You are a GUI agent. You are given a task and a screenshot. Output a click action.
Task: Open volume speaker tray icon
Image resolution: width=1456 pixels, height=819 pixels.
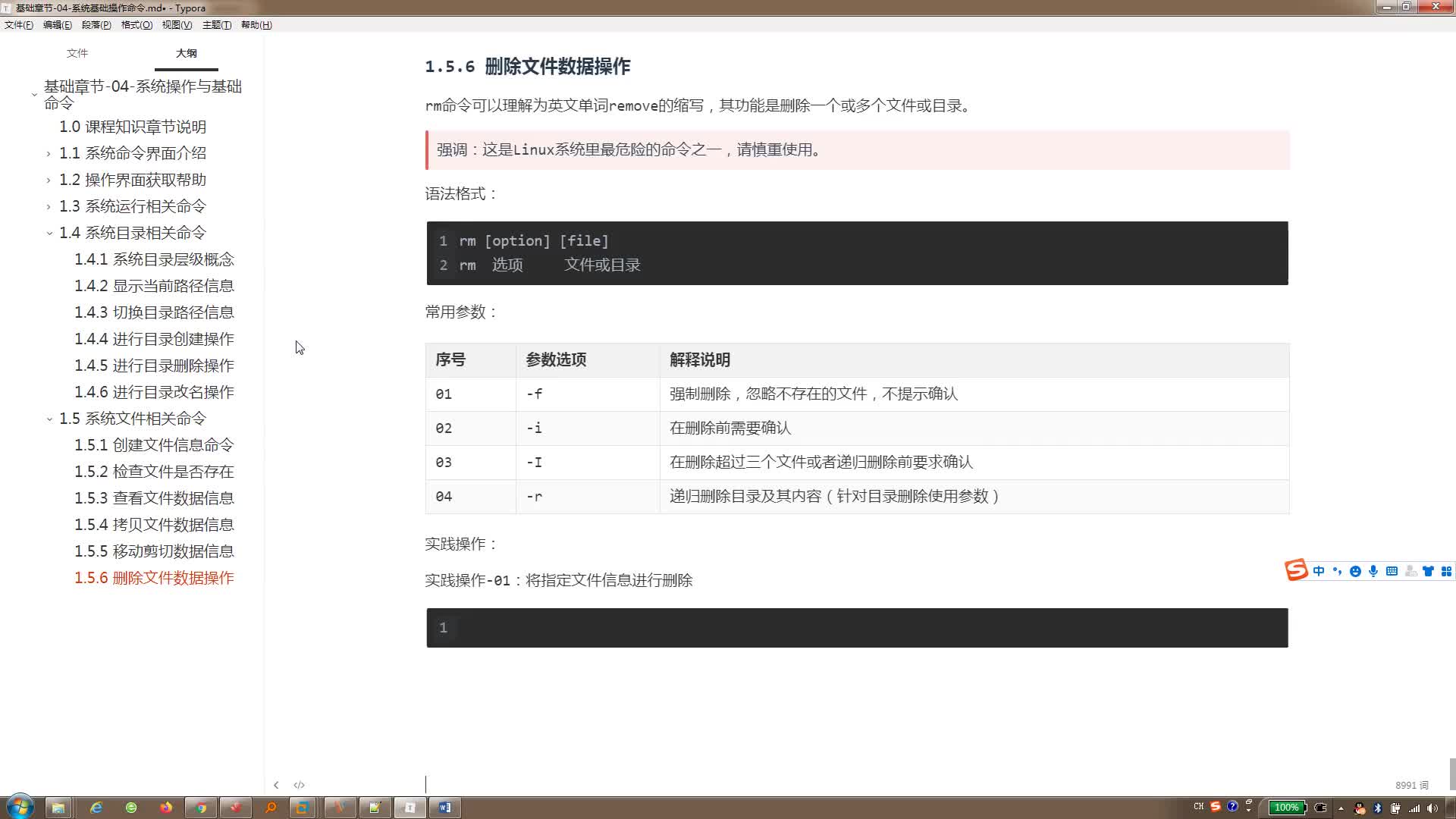[1432, 808]
